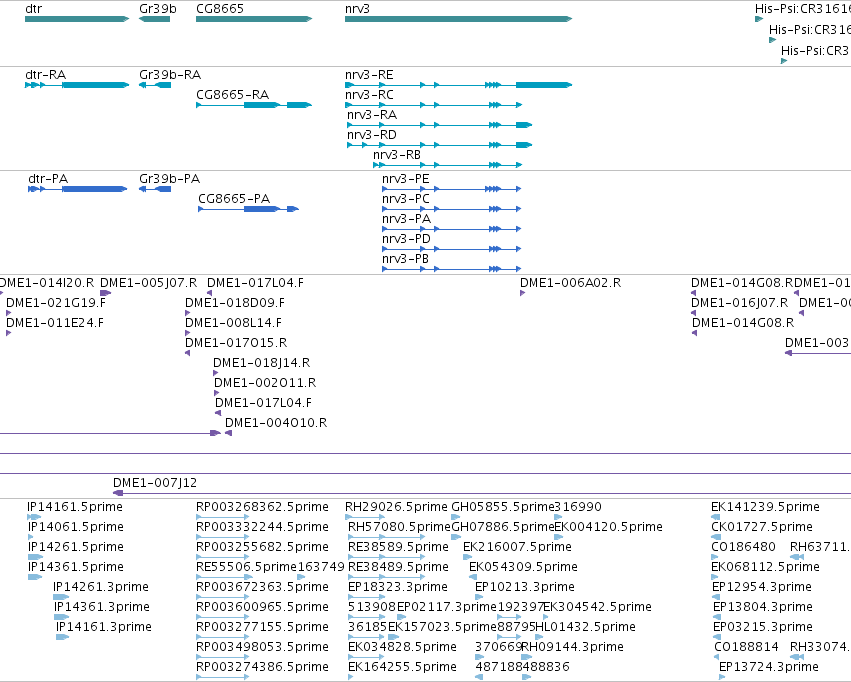The image size is (851, 682).
Task: Select the RE38589.5prime label
Action: pos(398,547)
